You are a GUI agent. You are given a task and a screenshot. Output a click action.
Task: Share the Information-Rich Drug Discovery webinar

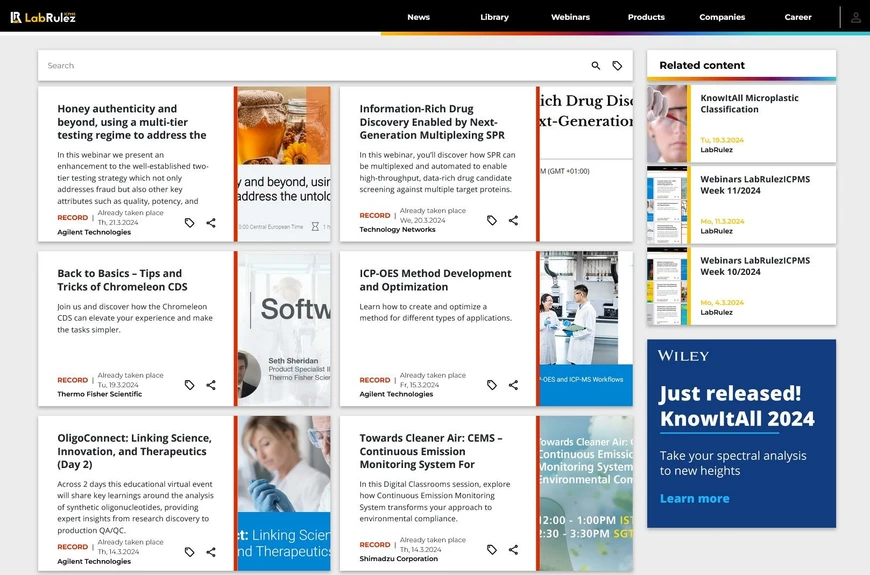tap(513, 220)
